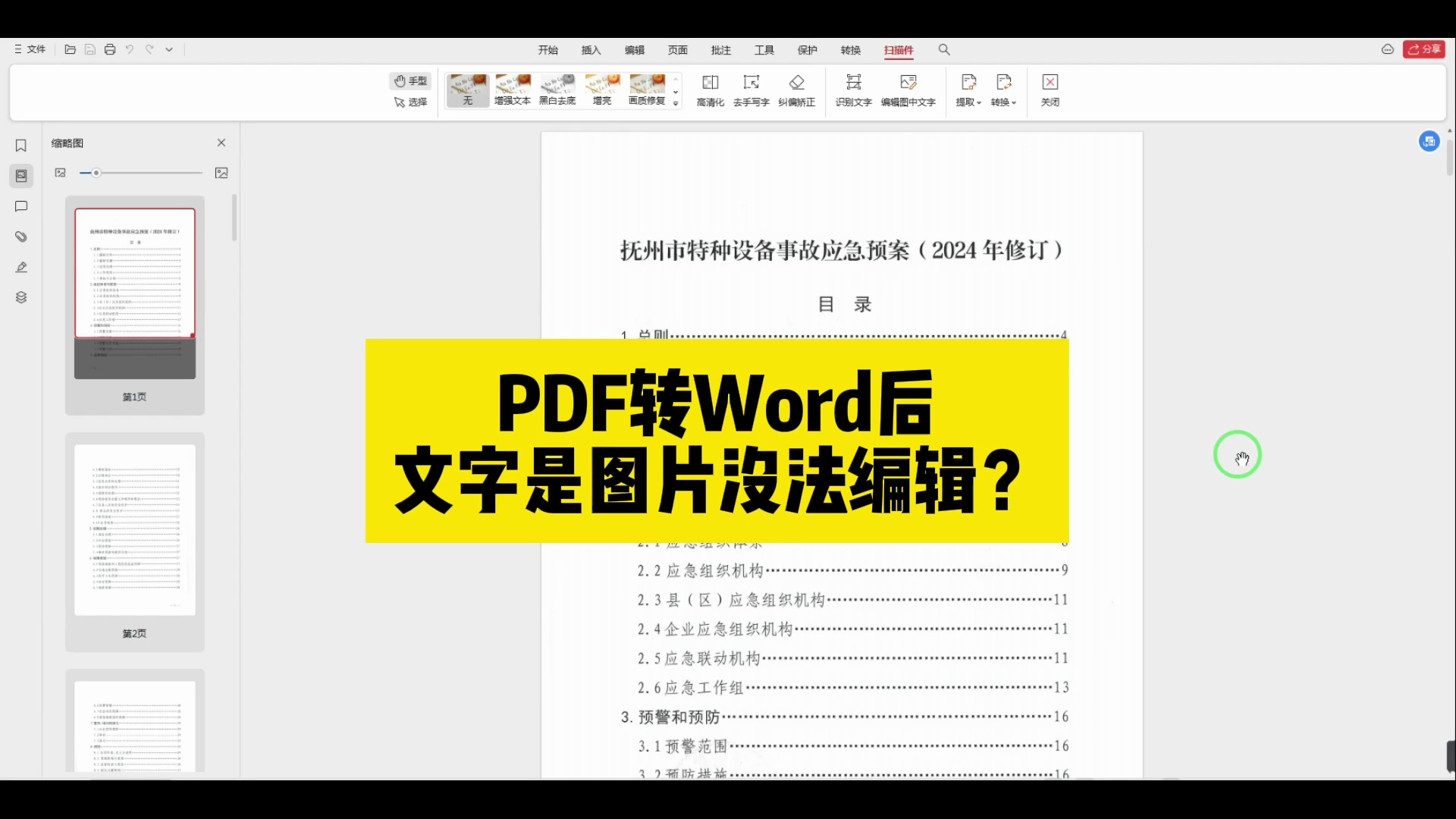Open the attachments paperclip icon
The image size is (1456, 819).
pyautogui.click(x=21, y=237)
